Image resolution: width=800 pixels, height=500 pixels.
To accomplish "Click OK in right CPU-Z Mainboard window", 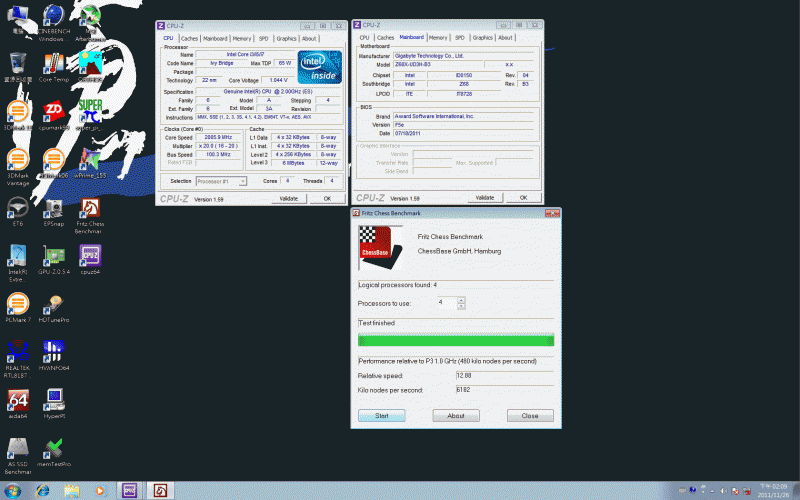I will 523,197.
